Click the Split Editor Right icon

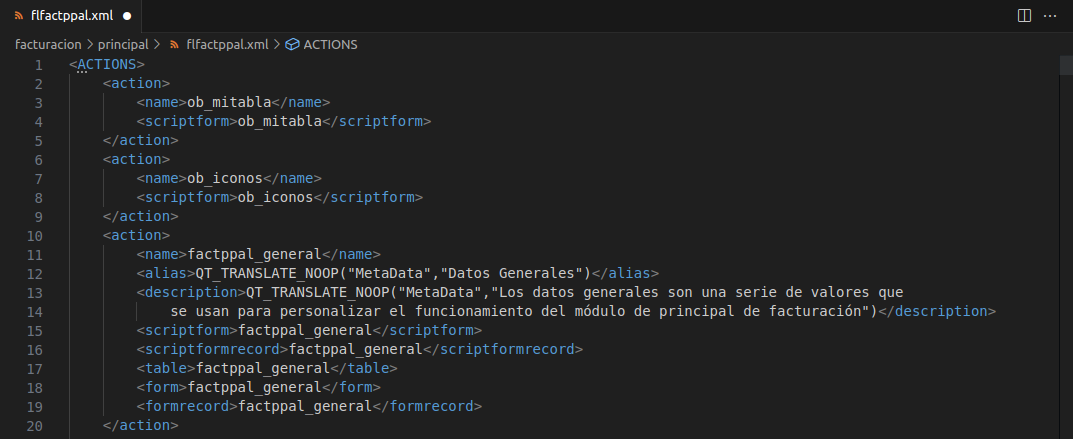(x=1024, y=16)
